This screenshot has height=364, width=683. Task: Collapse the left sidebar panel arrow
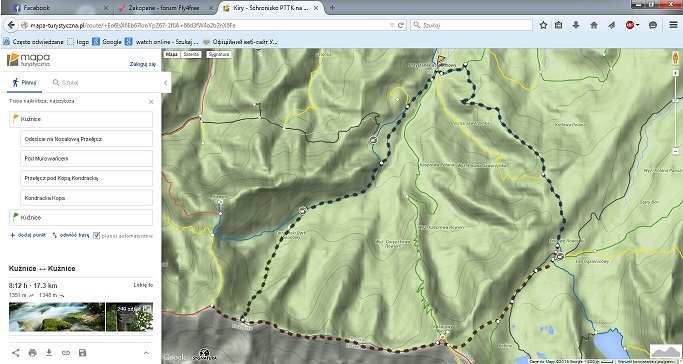pyautogui.click(x=166, y=82)
